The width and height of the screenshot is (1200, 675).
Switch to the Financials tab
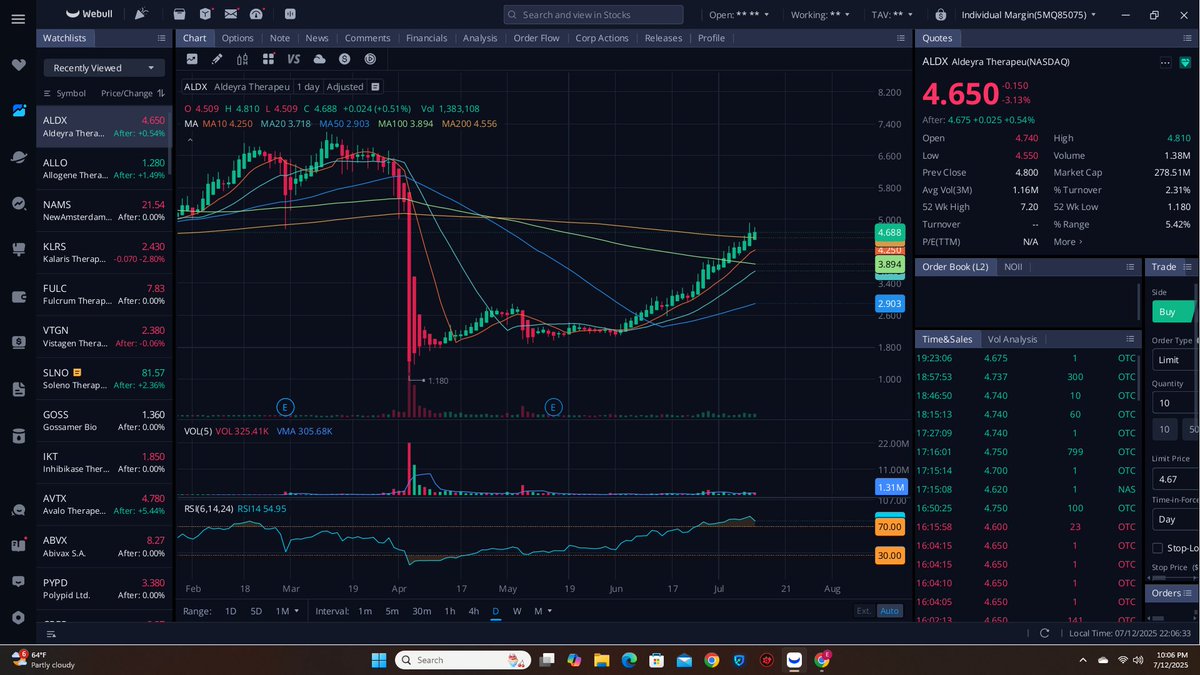pyautogui.click(x=427, y=38)
